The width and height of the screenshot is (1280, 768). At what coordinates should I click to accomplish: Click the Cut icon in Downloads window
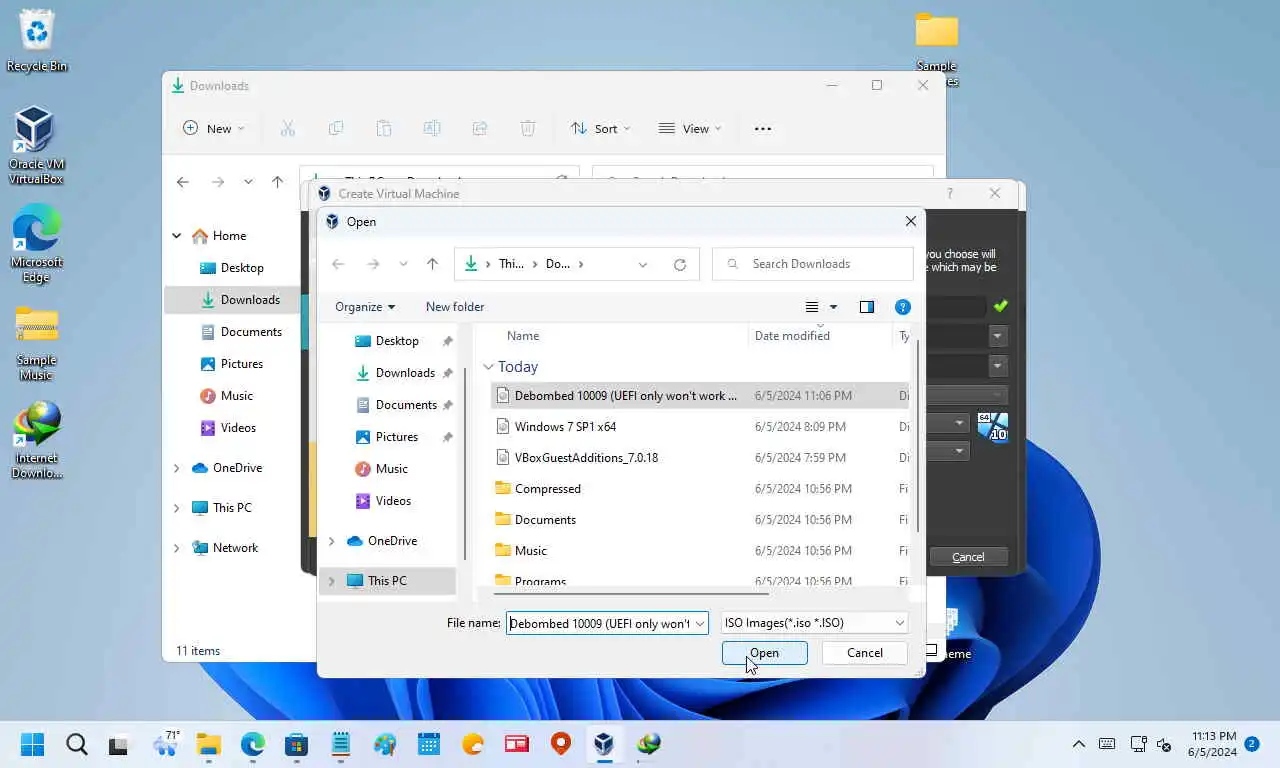point(288,128)
